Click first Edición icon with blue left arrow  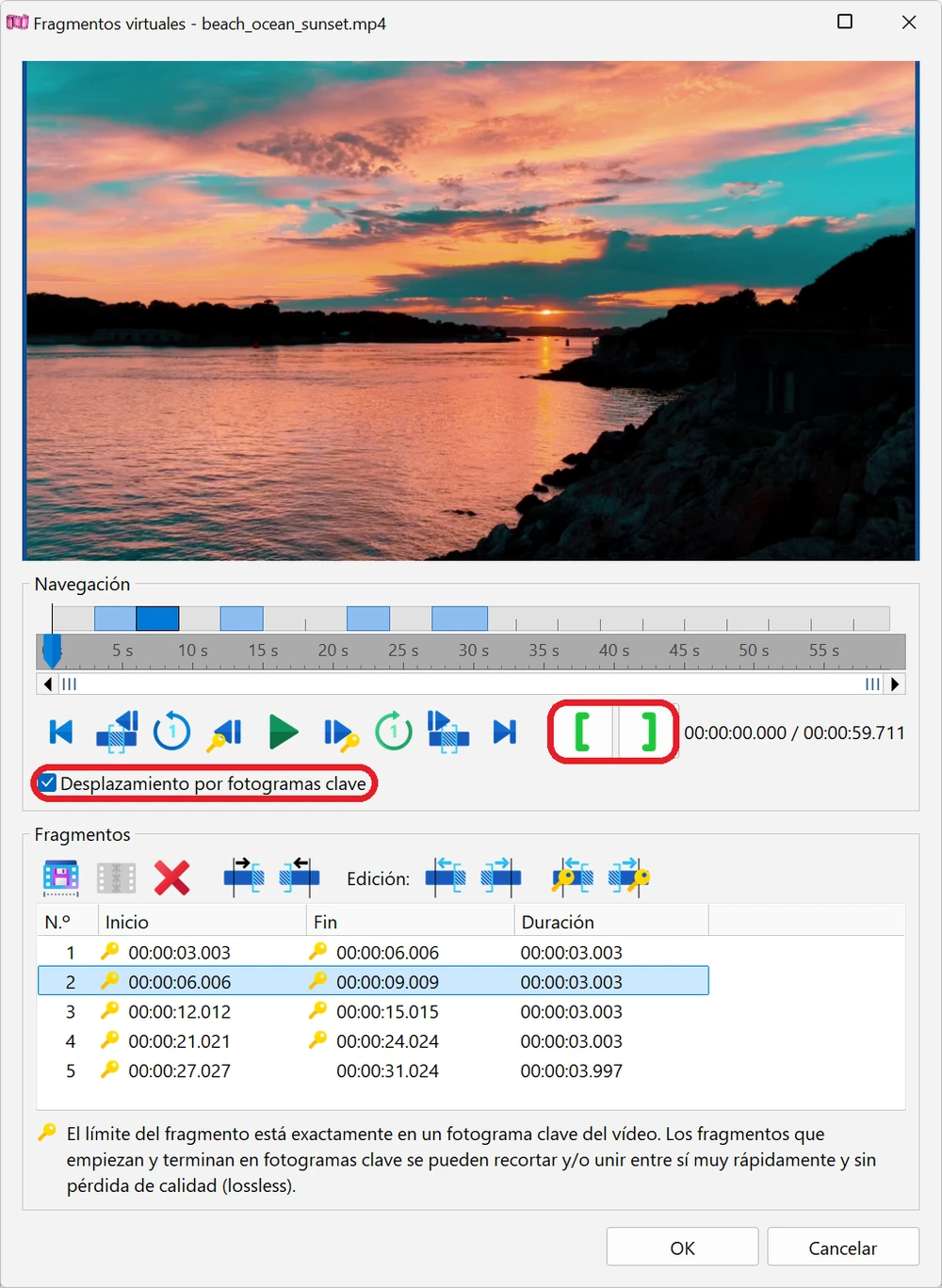(446, 877)
